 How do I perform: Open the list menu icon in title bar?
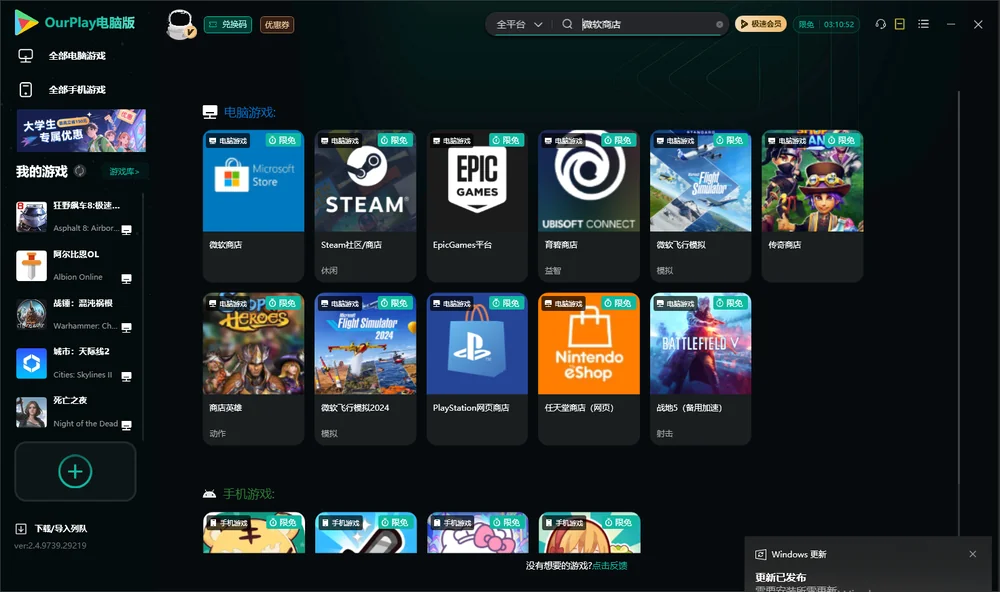(x=923, y=24)
